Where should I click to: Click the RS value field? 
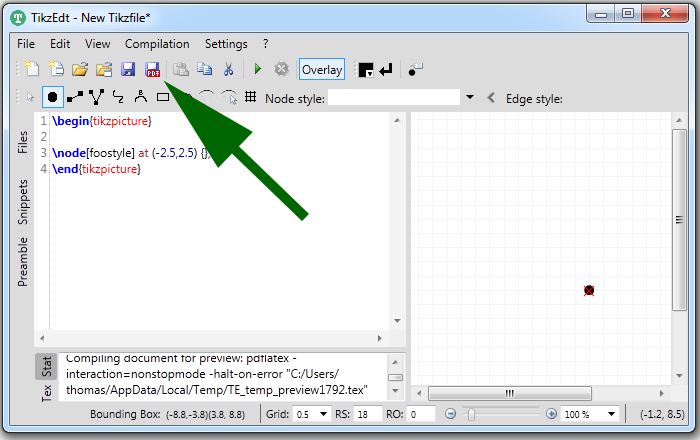point(367,414)
